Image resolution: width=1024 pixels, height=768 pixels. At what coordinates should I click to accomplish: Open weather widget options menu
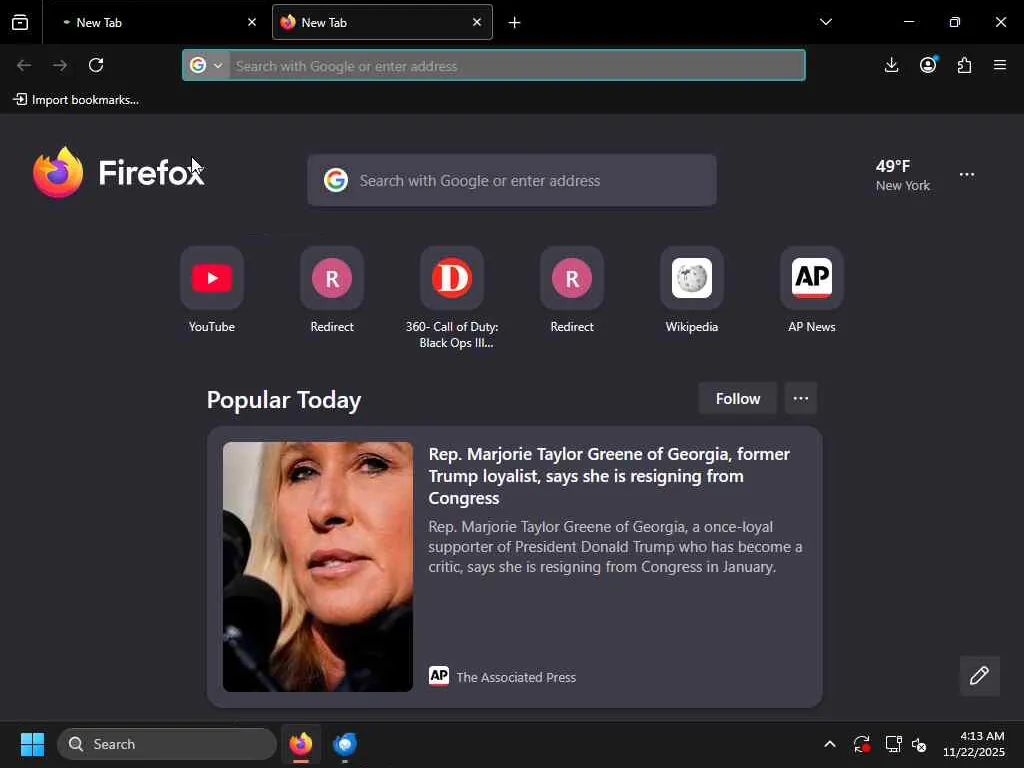click(x=967, y=174)
